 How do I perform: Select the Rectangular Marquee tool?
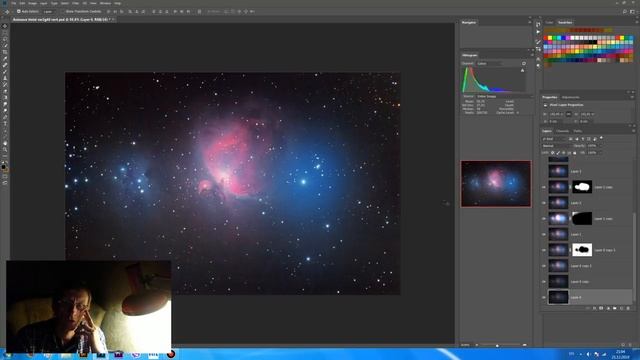click(x=5, y=33)
